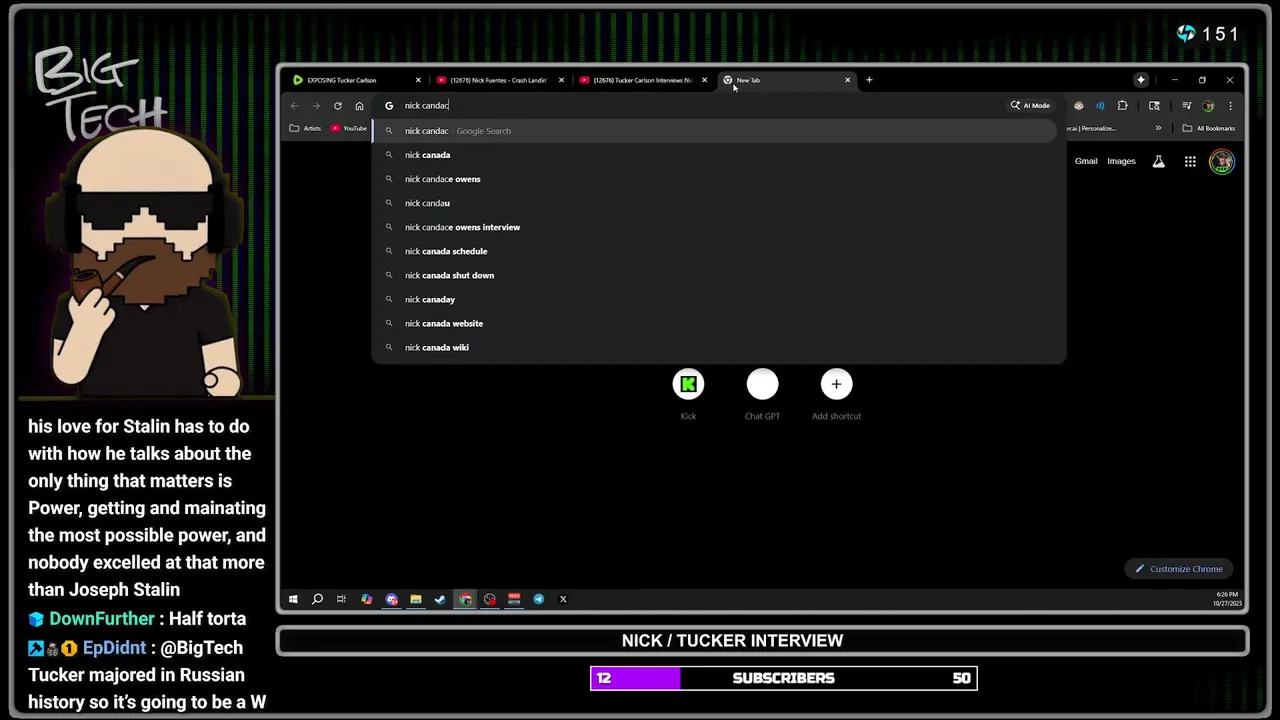Close the EXPOSING Tucker Carlson tab

[x=418, y=80]
